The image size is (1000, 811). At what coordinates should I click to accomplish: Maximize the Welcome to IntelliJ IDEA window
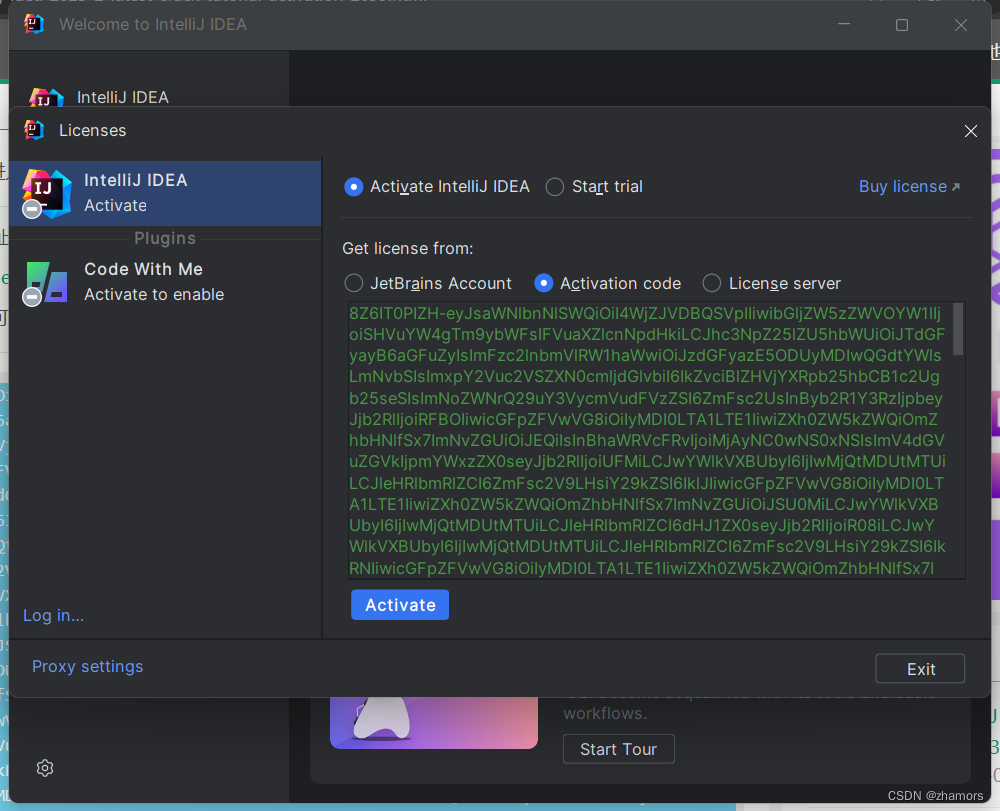pyautogui.click(x=902, y=25)
